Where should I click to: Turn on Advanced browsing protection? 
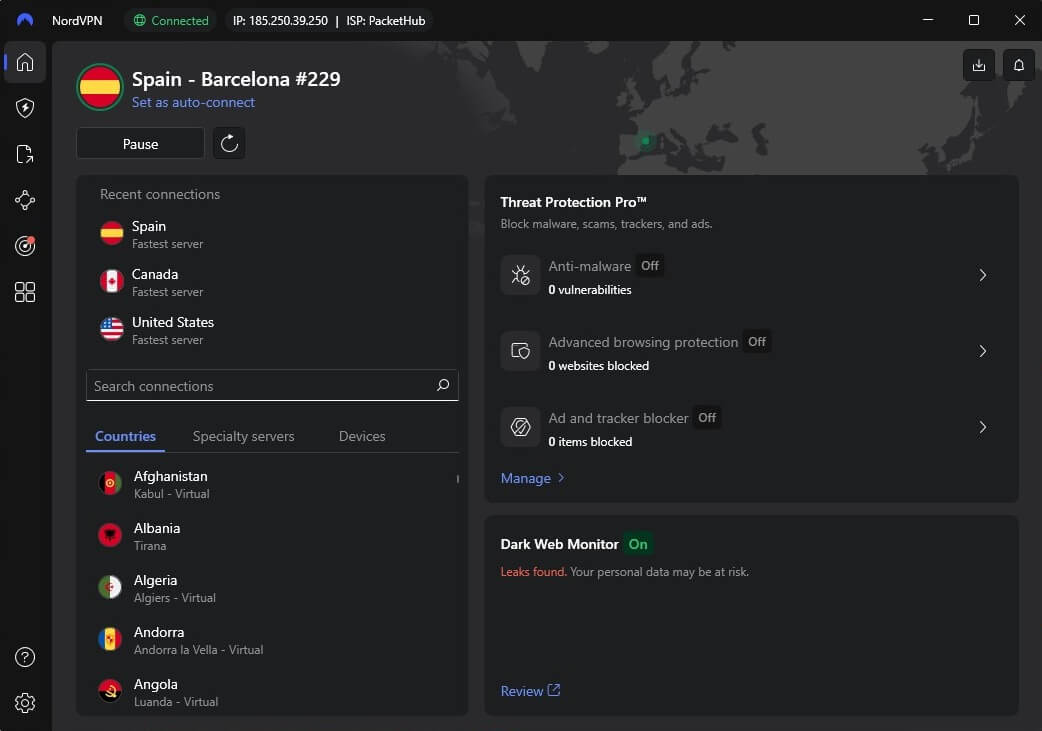tap(756, 341)
